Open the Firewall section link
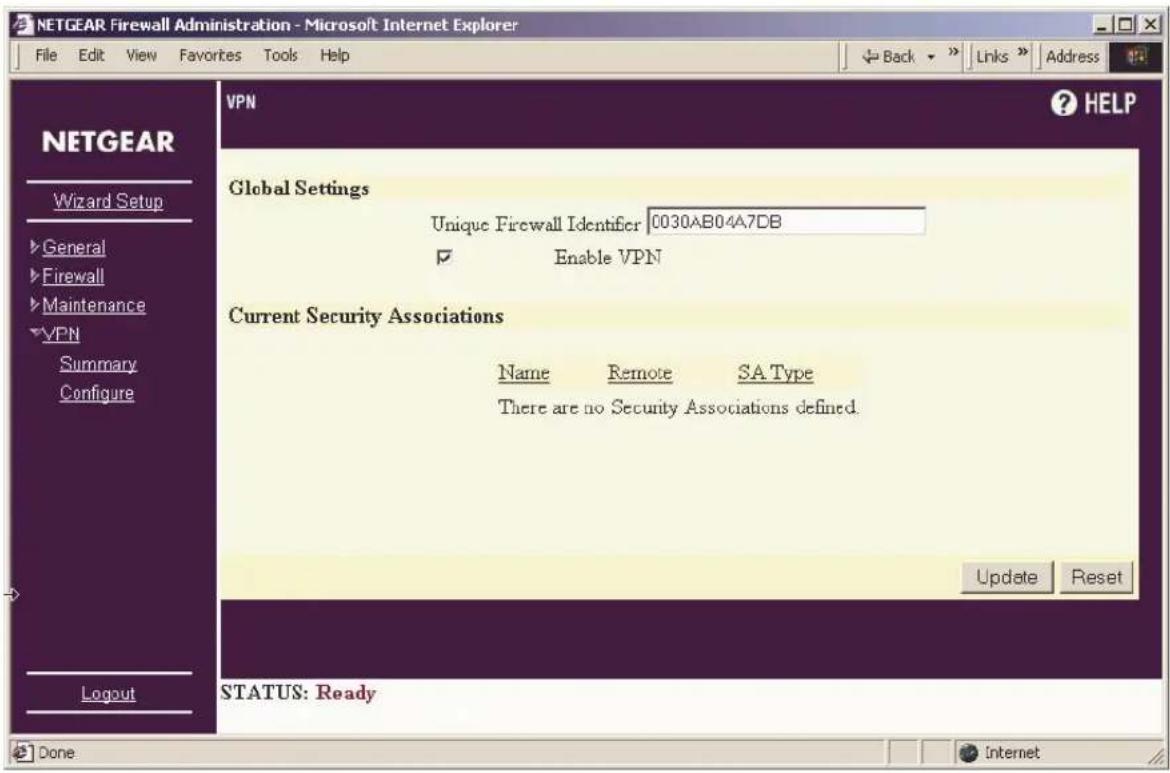Image resolution: width=1170 pixels, height=773 pixels. coord(72,277)
